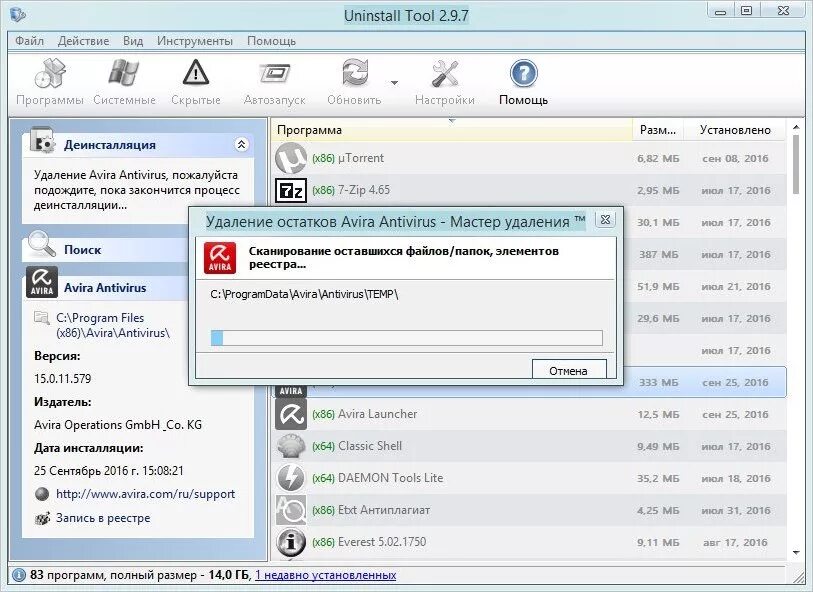Open the Действие menu
813x592 pixels.
[83, 41]
